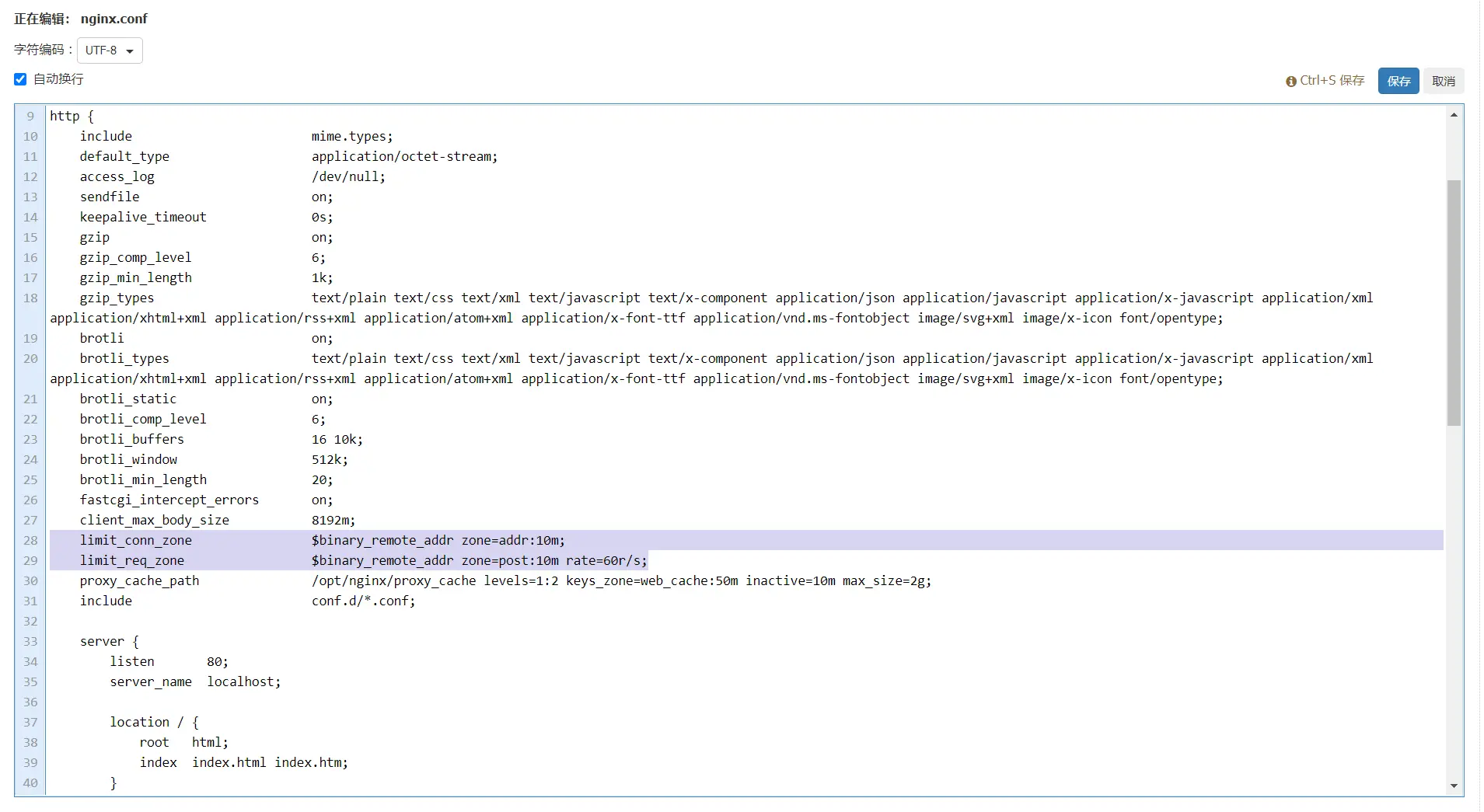Viewport: 1484px width, 812px height.
Task: Place cursor on 'http {' line
Action: tap(72, 116)
